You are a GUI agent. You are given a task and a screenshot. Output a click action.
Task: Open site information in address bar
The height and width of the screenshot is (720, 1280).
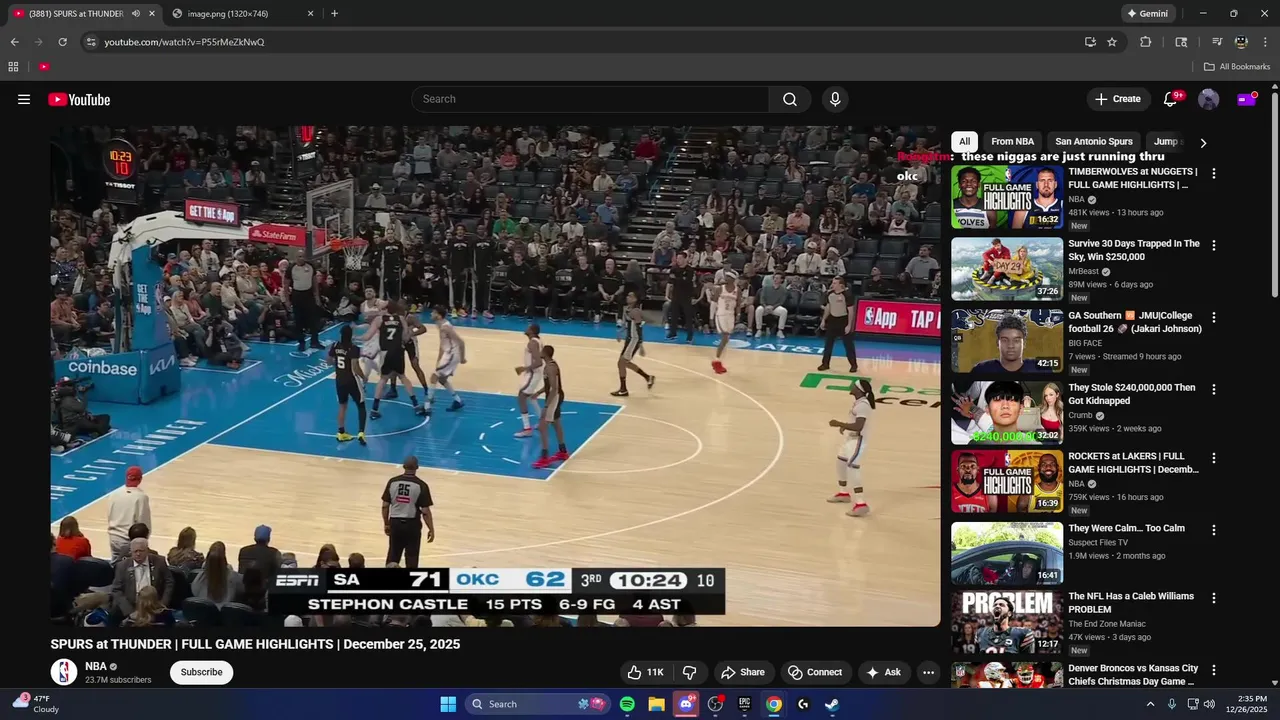[91, 42]
